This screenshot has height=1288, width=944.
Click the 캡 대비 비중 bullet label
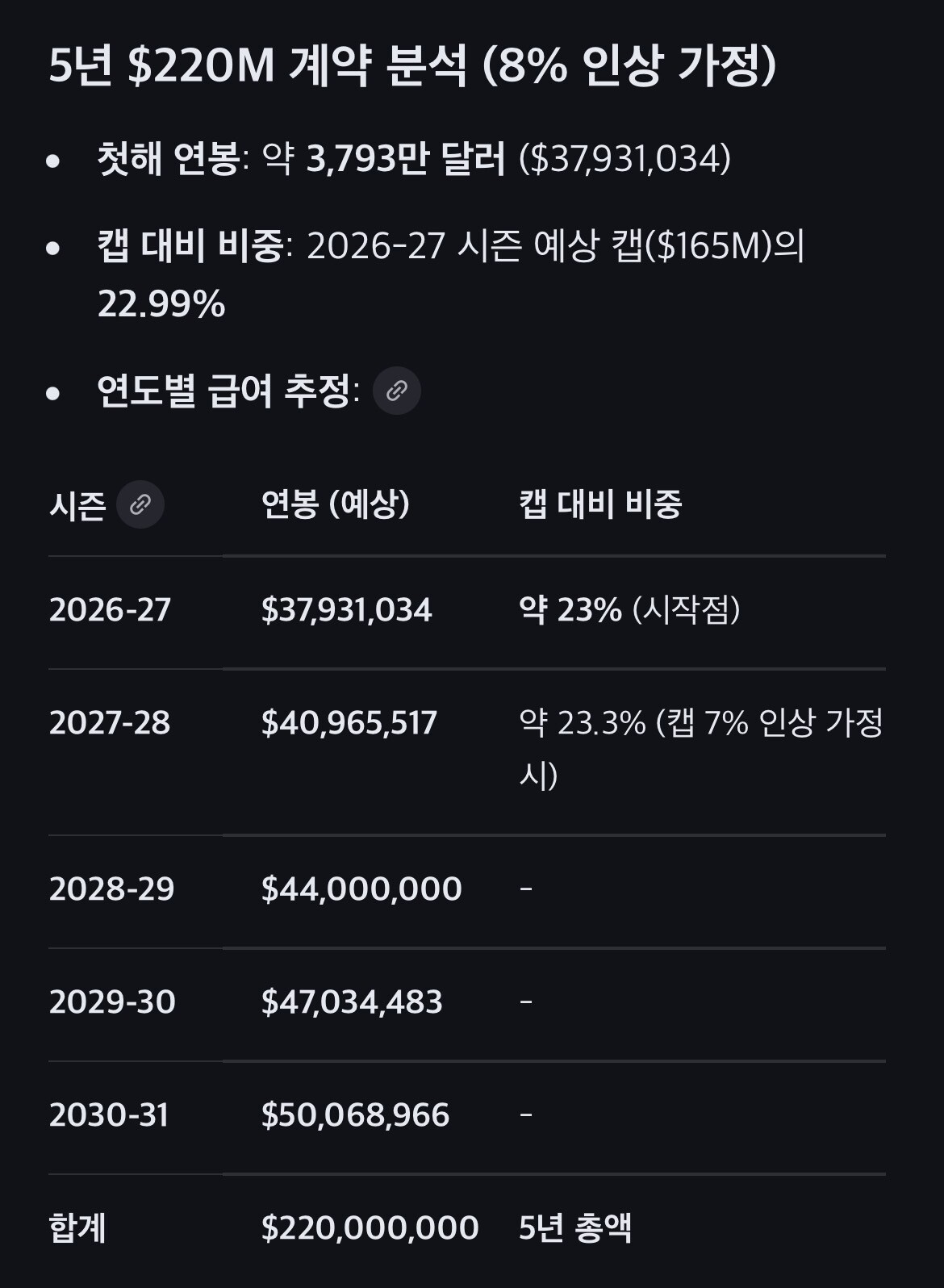click(190, 246)
